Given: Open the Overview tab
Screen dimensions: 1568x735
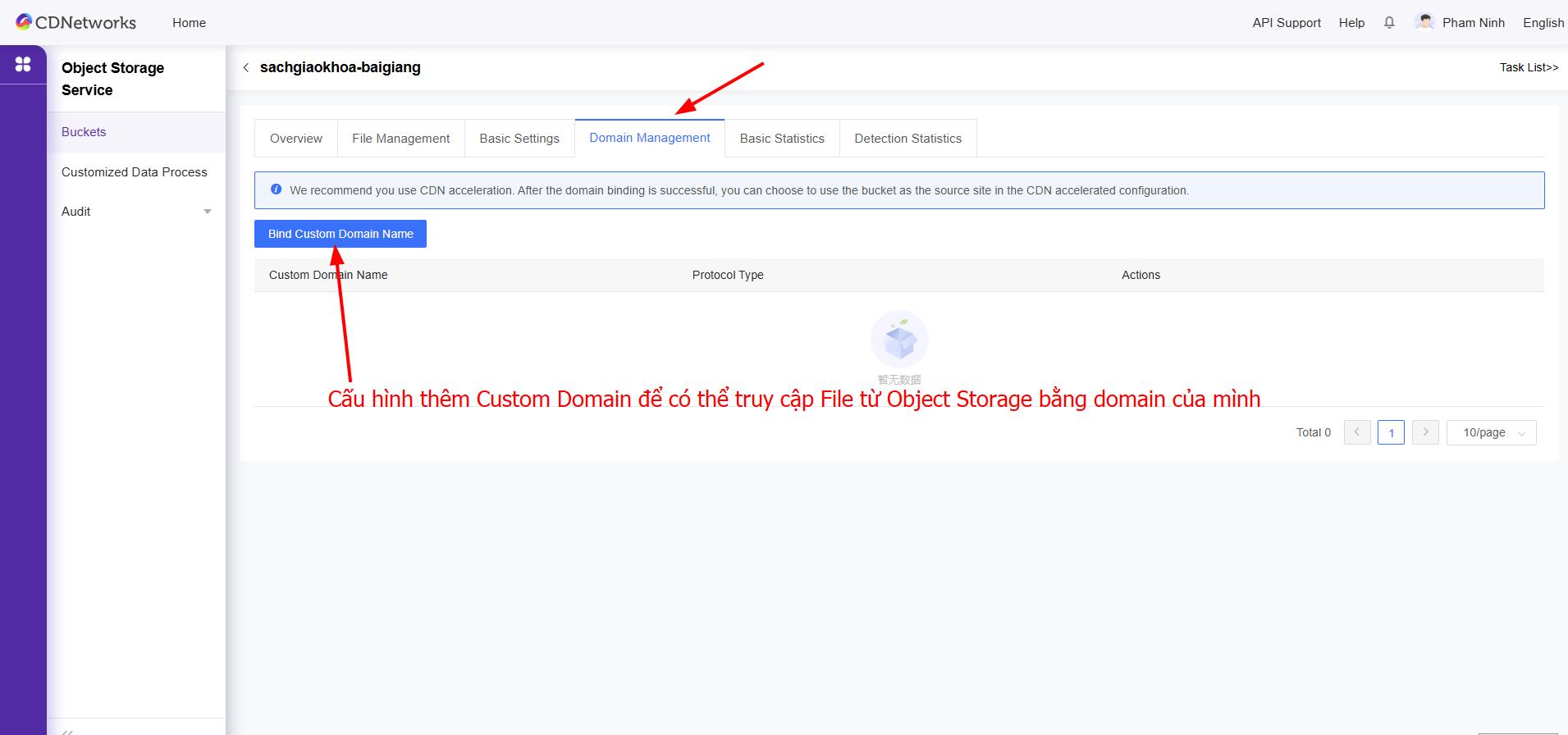Looking at the screenshot, I should click(x=296, y=139).
